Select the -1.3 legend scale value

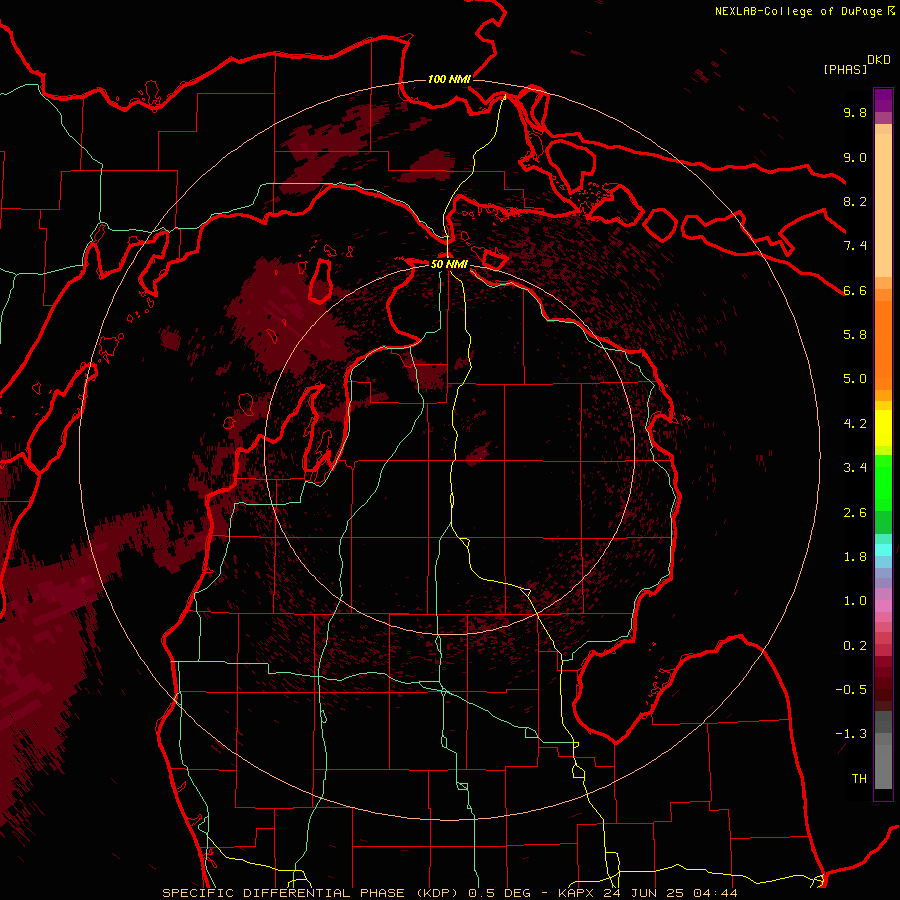click(x=851, y=734)
